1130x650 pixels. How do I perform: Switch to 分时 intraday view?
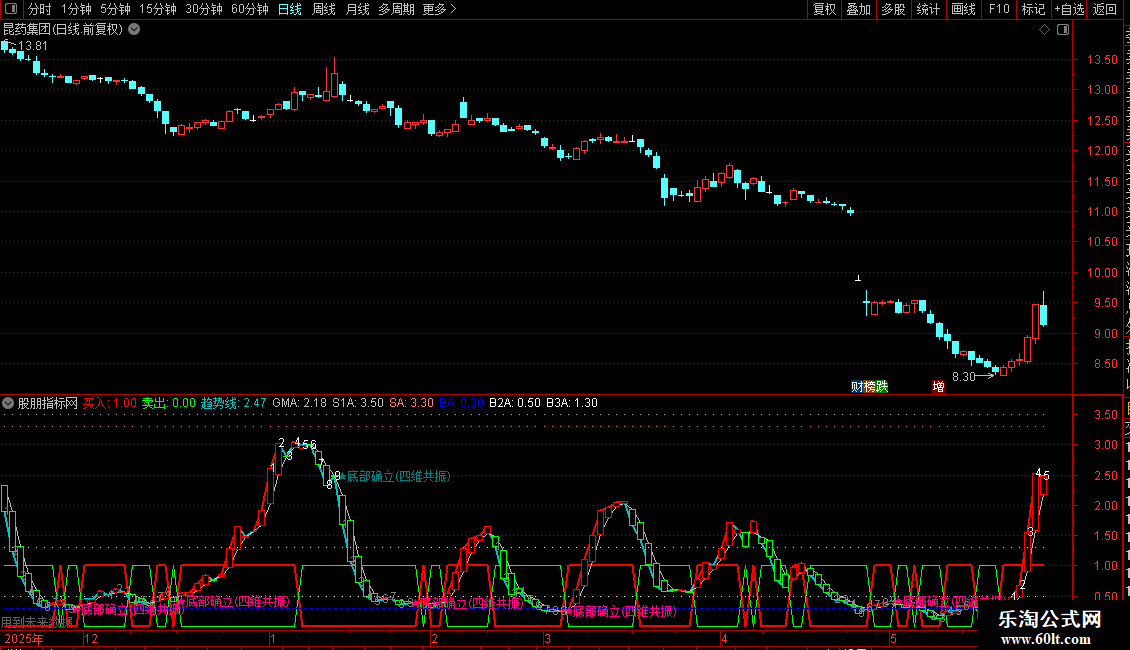tap(40, 9)
